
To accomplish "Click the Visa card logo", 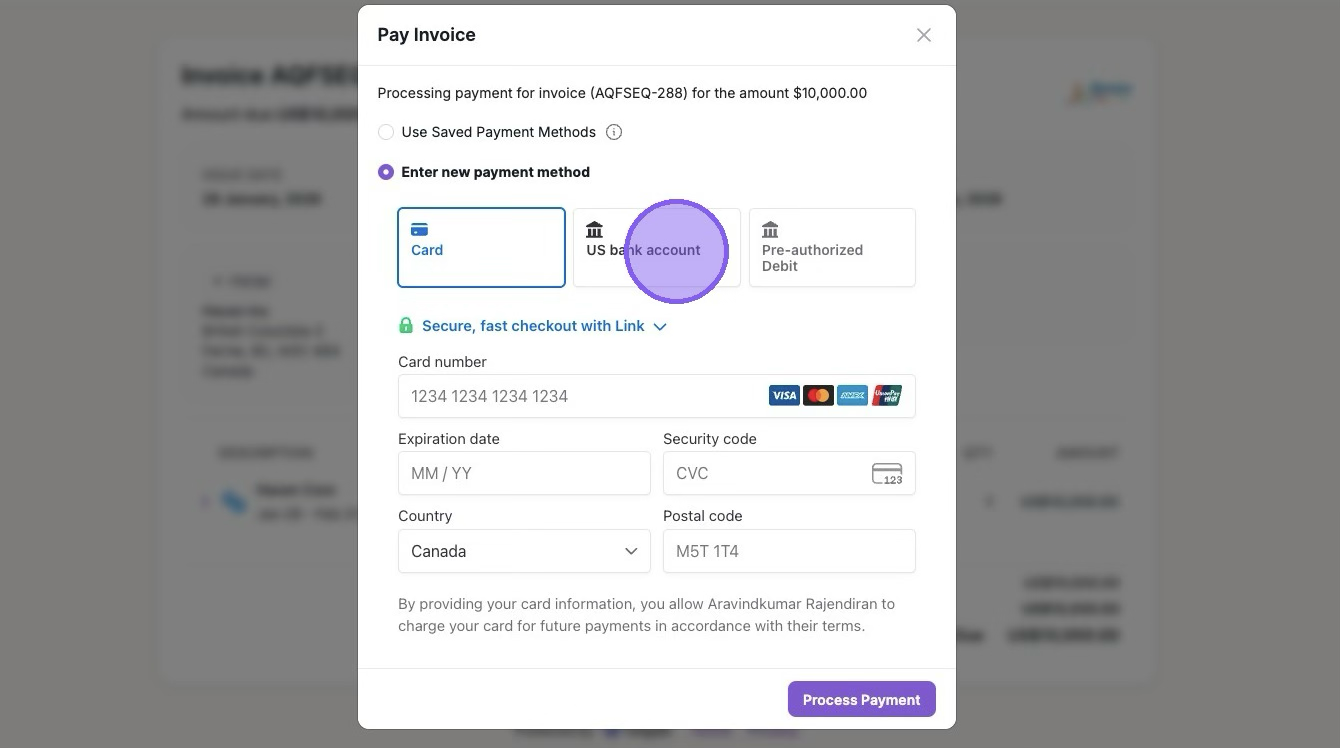I will tap(784, 396).
